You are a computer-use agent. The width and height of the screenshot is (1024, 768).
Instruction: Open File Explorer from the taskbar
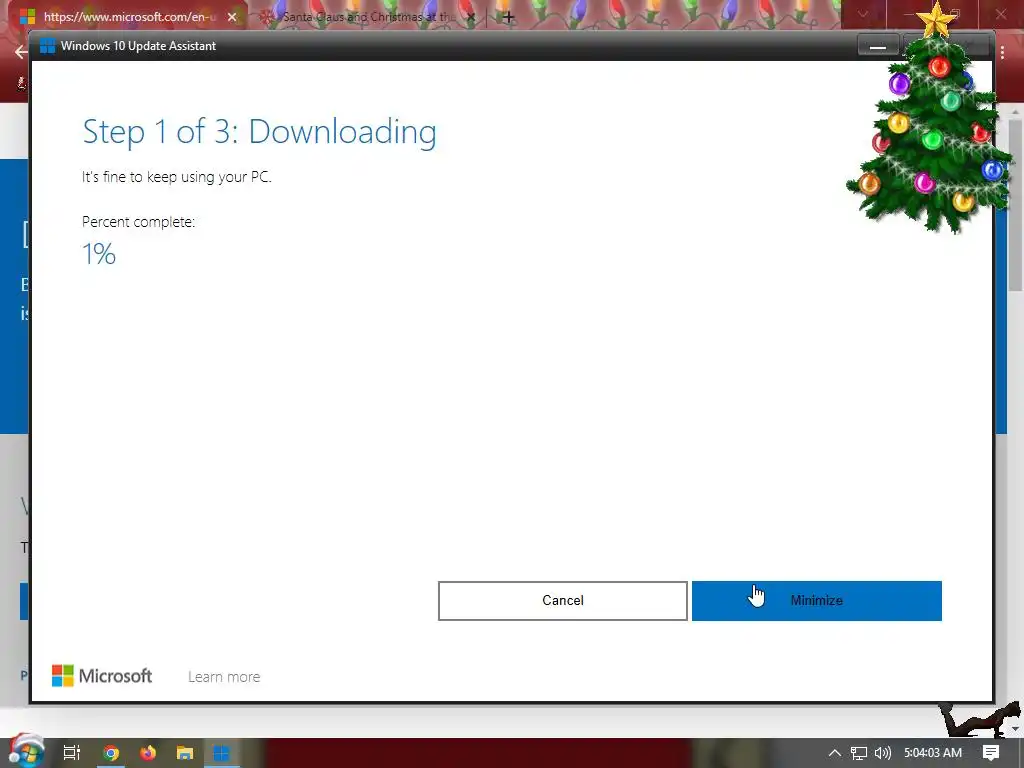[185, 753]
